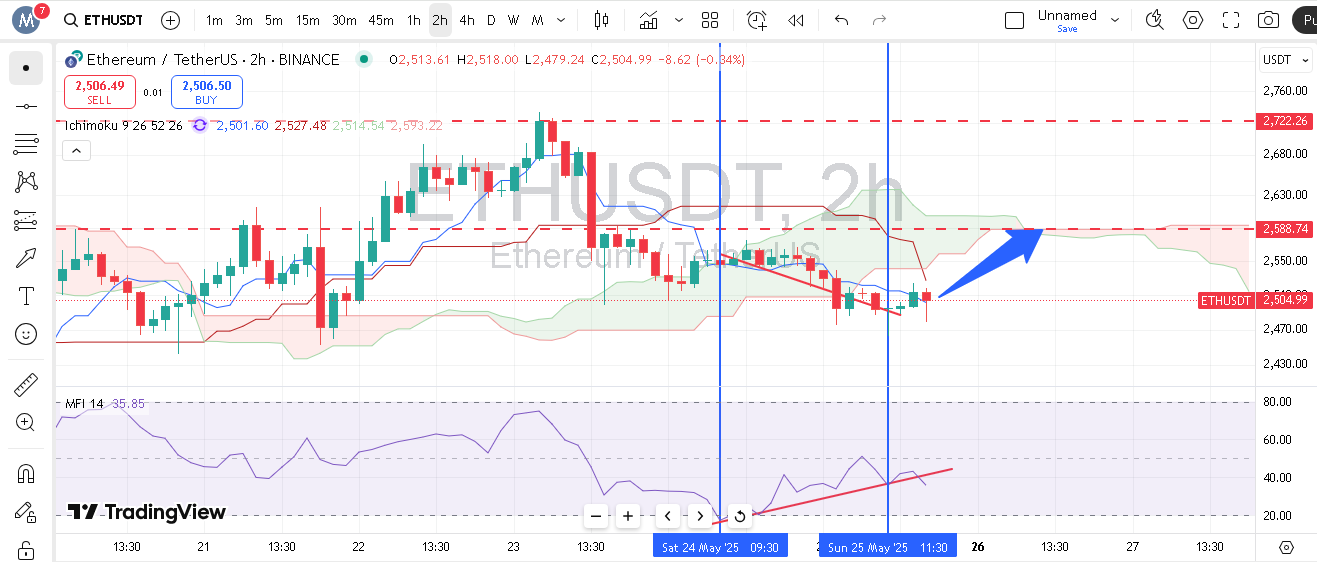The width and height of the screenshot is (1317, 562).
Task: Click the ETHUSDT symbol search box
Action: click(x=103, y=20)
